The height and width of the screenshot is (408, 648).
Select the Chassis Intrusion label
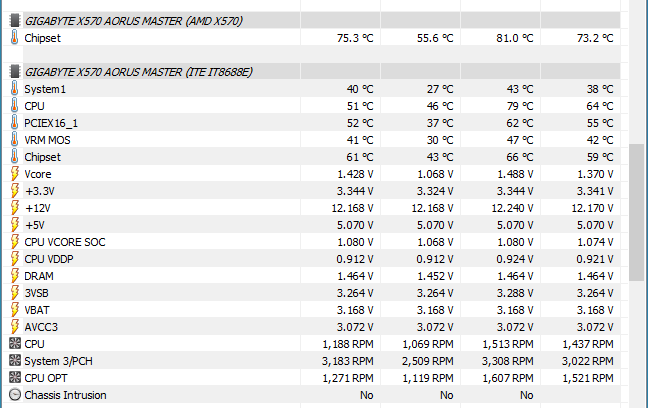point(65,395)
